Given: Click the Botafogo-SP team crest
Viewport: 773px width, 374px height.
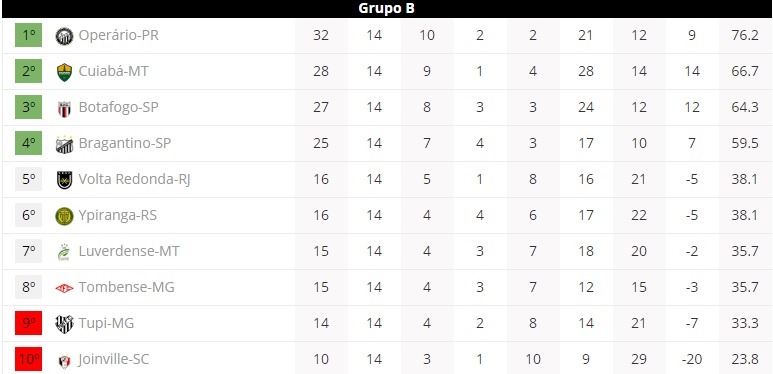Looking at the screenshot, I should [x=65, y=108].
